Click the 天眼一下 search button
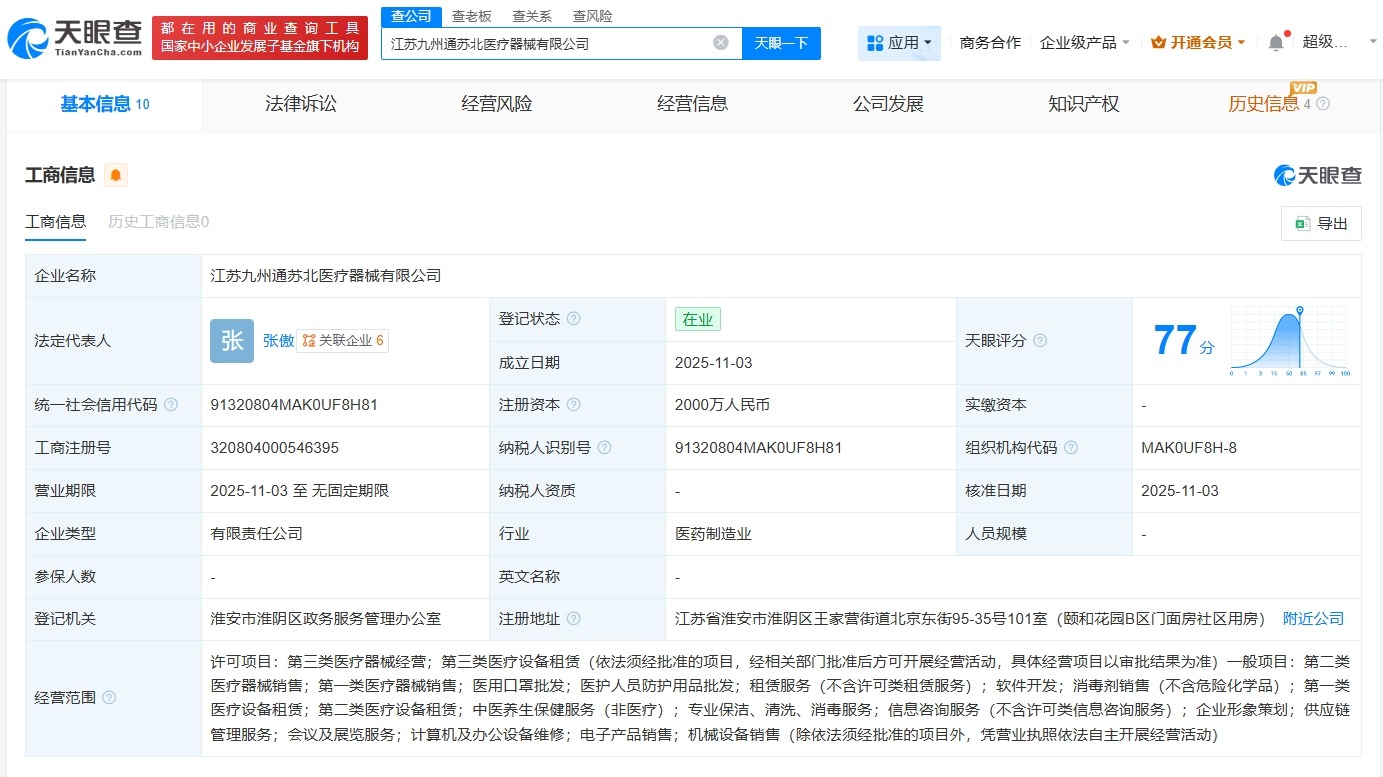The image size is (1383, 777). 782,42
